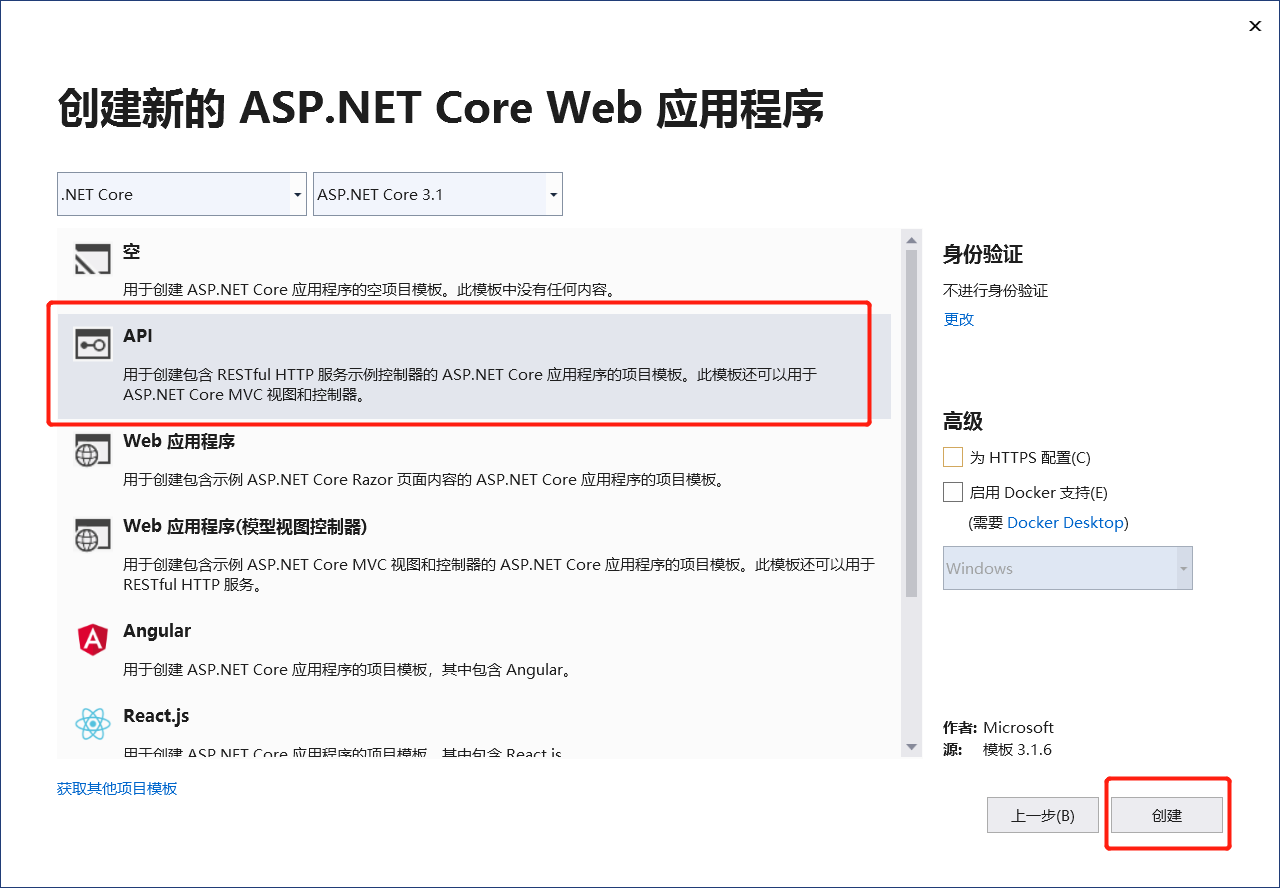Click the 创建 button

(x=1167, y=815)
